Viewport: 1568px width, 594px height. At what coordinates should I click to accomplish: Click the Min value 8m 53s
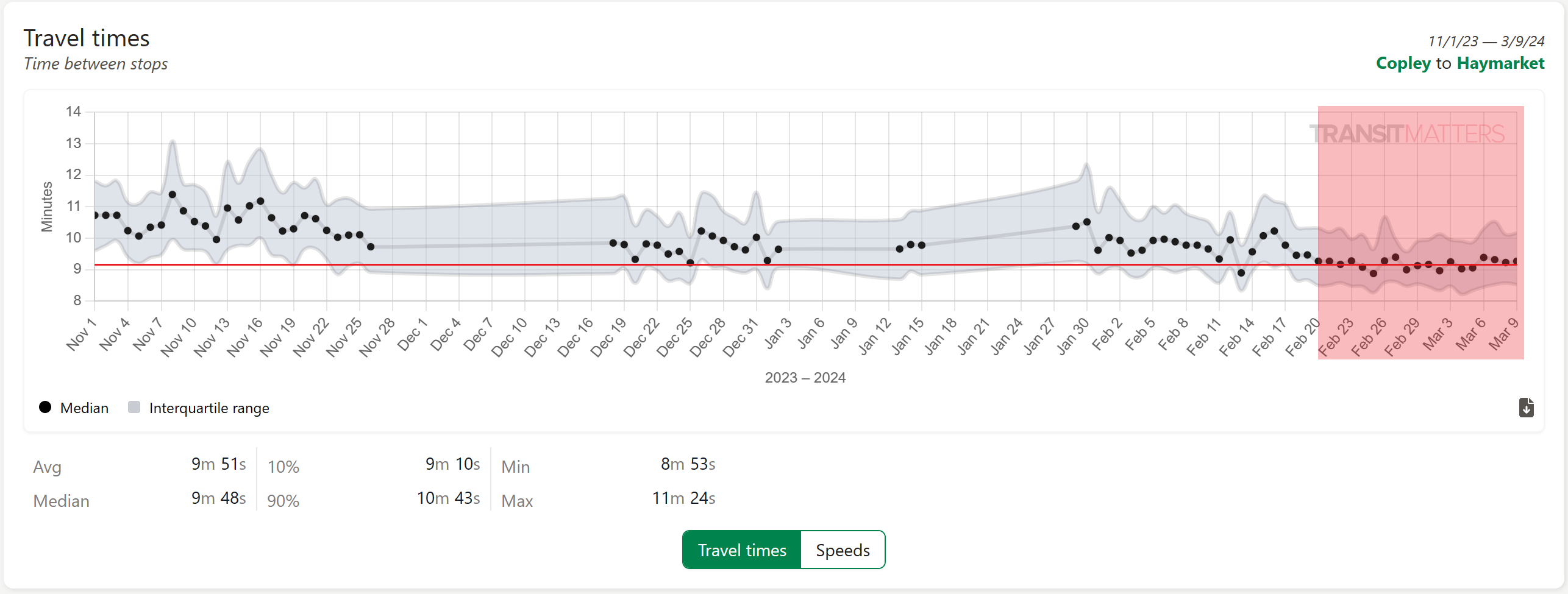(688, 464)
